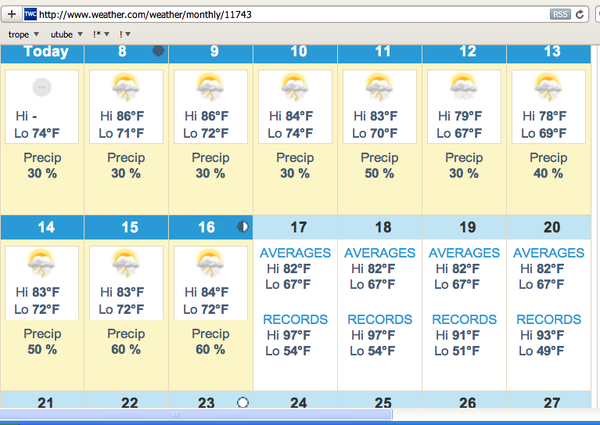Image resolution: width=600 pixels, height=425 pixels.
Task: Open the trope bookmarks folder
Action: coord(24,34)
